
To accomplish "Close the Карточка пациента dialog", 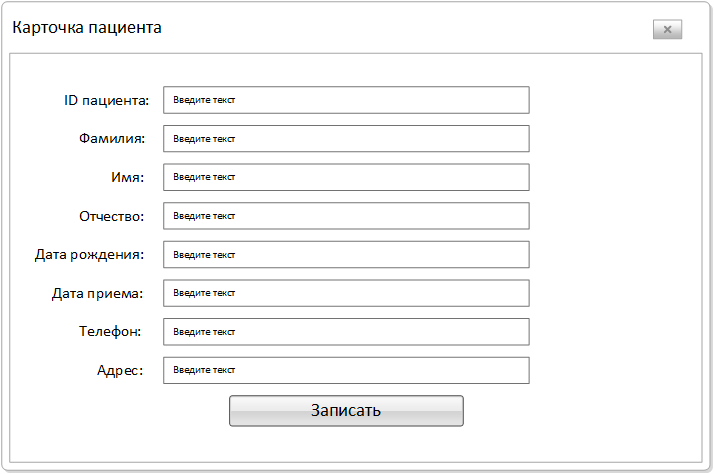I will (667, 29).
